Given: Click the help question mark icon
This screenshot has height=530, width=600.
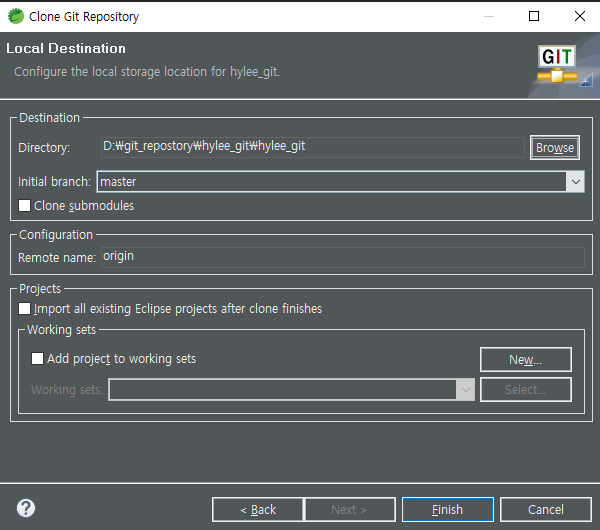Looking at the screenshot, I should pos(26,508).
